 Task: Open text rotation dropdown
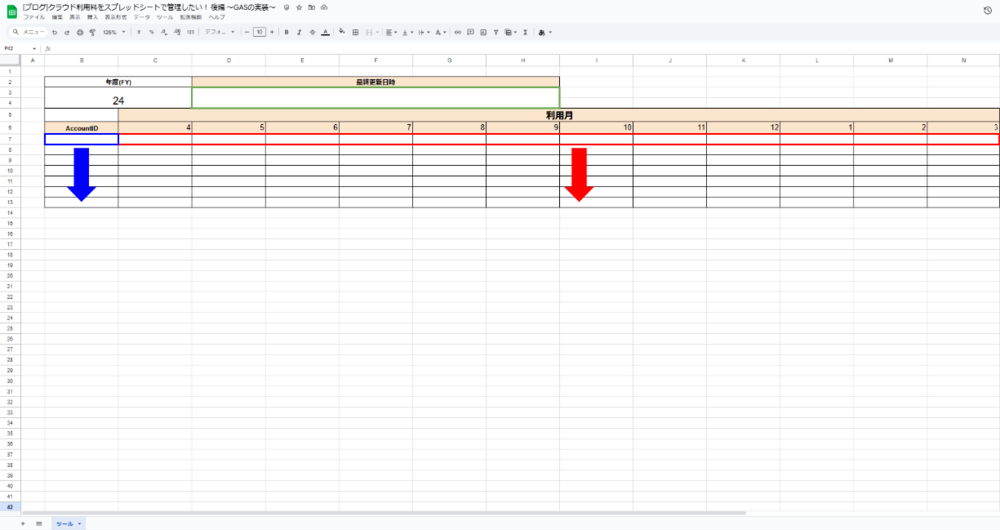pos(441,32)
